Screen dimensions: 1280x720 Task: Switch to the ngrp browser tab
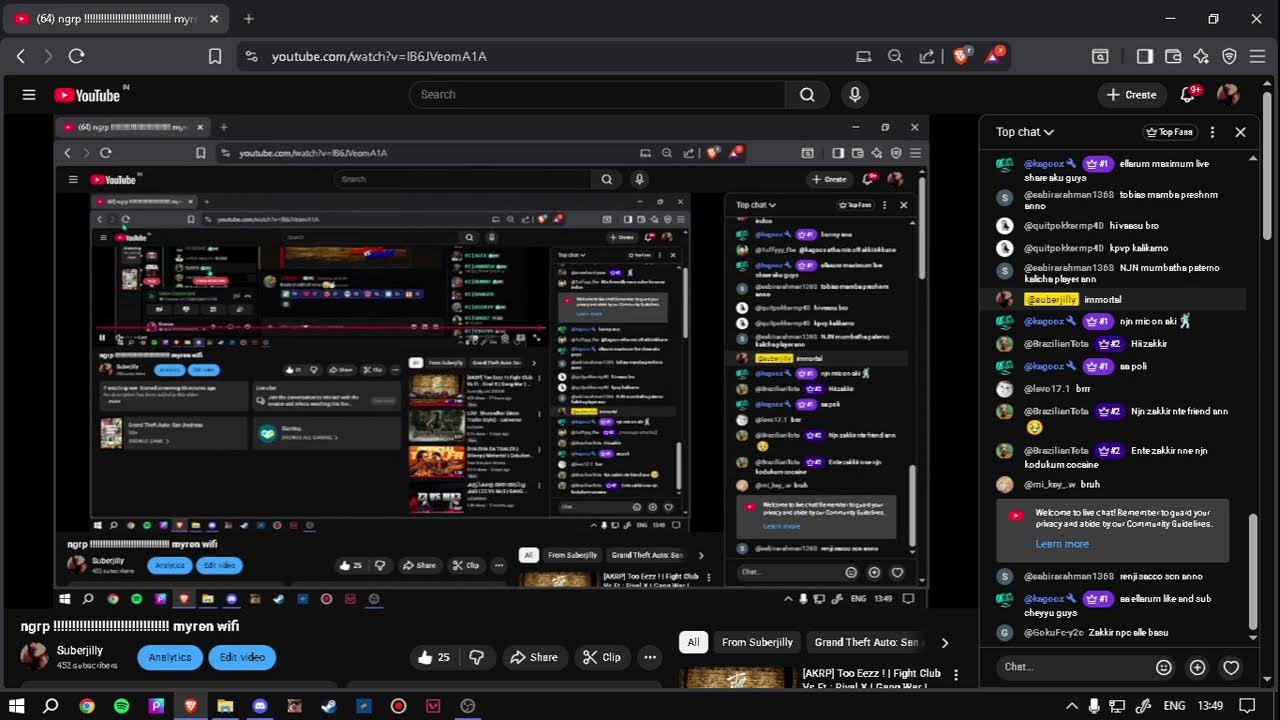115,19
